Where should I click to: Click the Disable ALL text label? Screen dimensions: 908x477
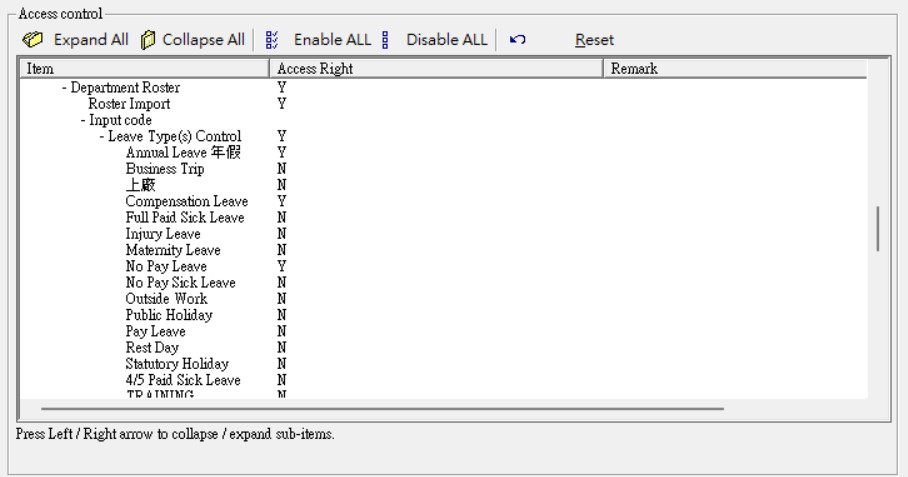click(x=446, y=40)
